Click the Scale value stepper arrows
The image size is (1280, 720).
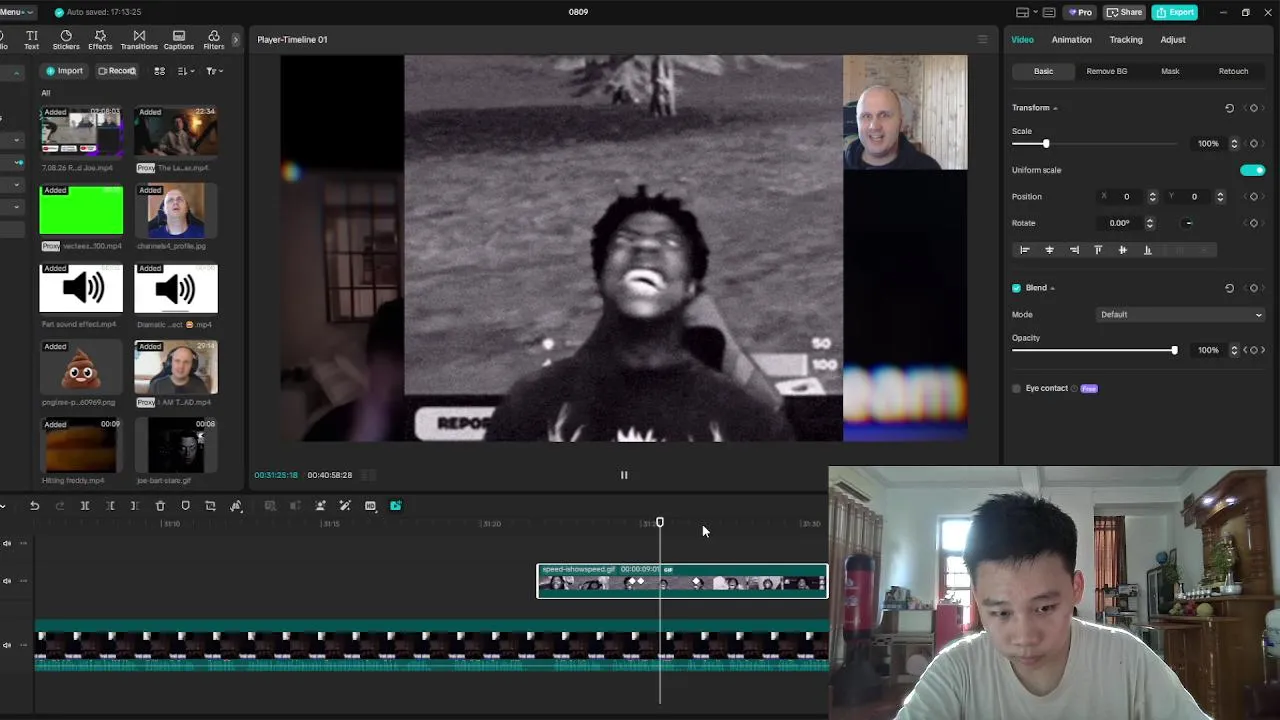[1234, 144]
